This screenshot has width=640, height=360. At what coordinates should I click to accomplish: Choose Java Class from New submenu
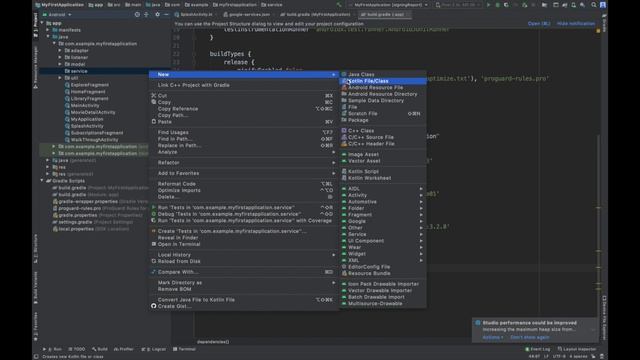pyautogui.click(x=383, y=74)
